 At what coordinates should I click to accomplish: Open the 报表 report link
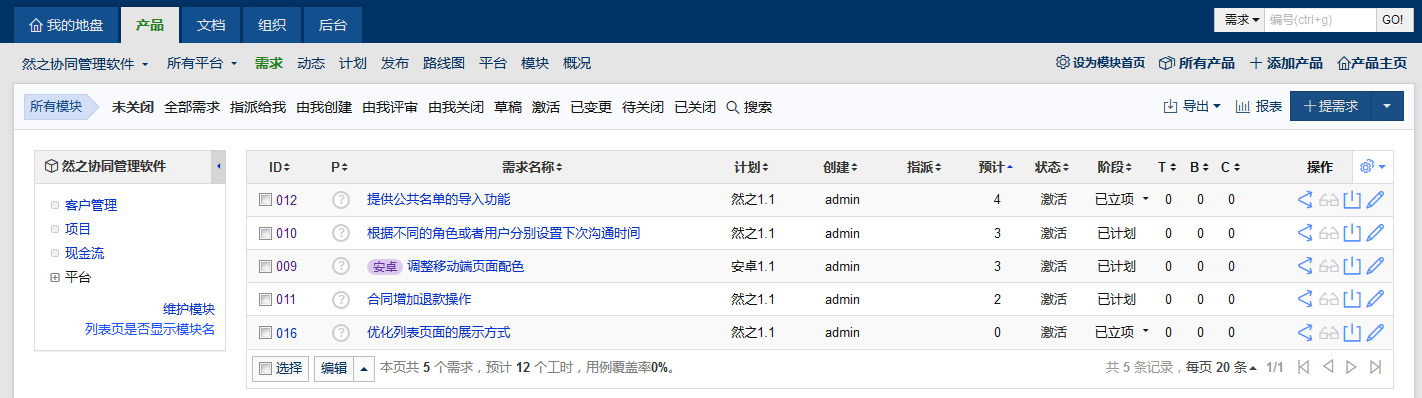pos(1259,106)
